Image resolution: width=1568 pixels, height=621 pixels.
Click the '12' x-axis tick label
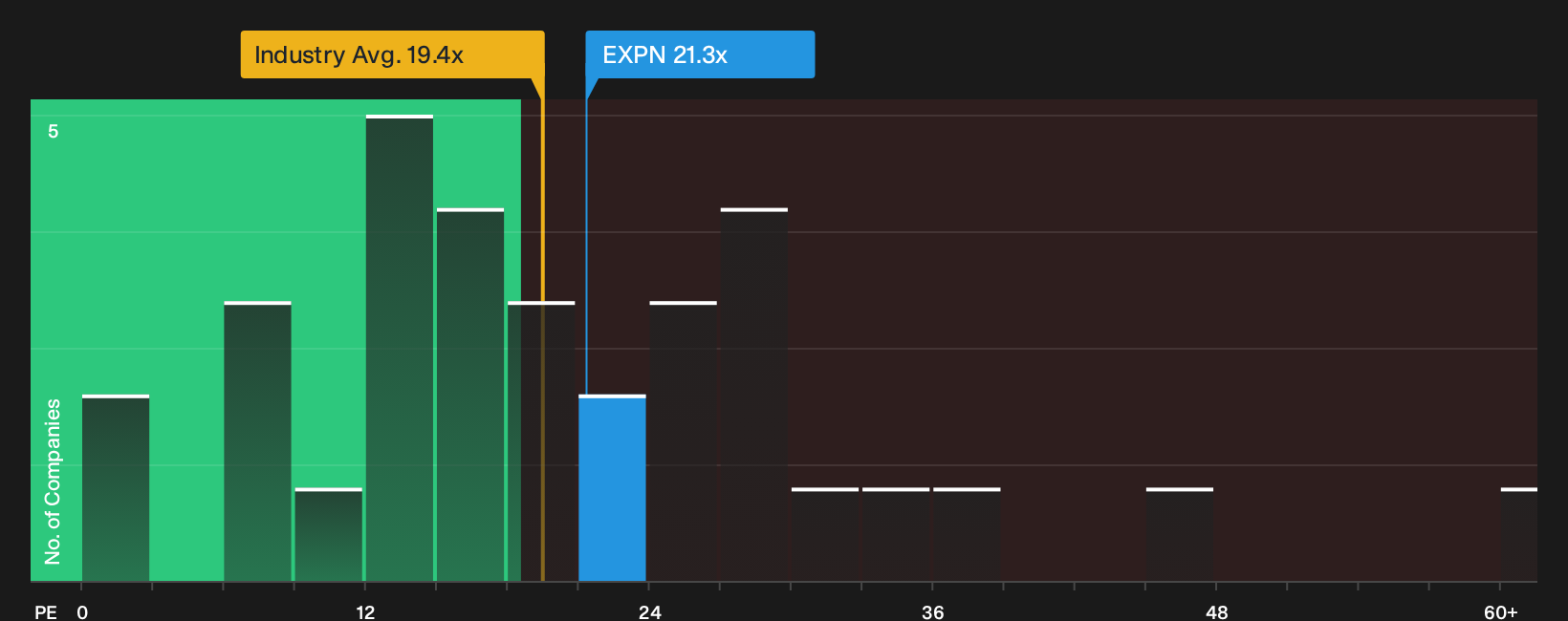(365, 611)
